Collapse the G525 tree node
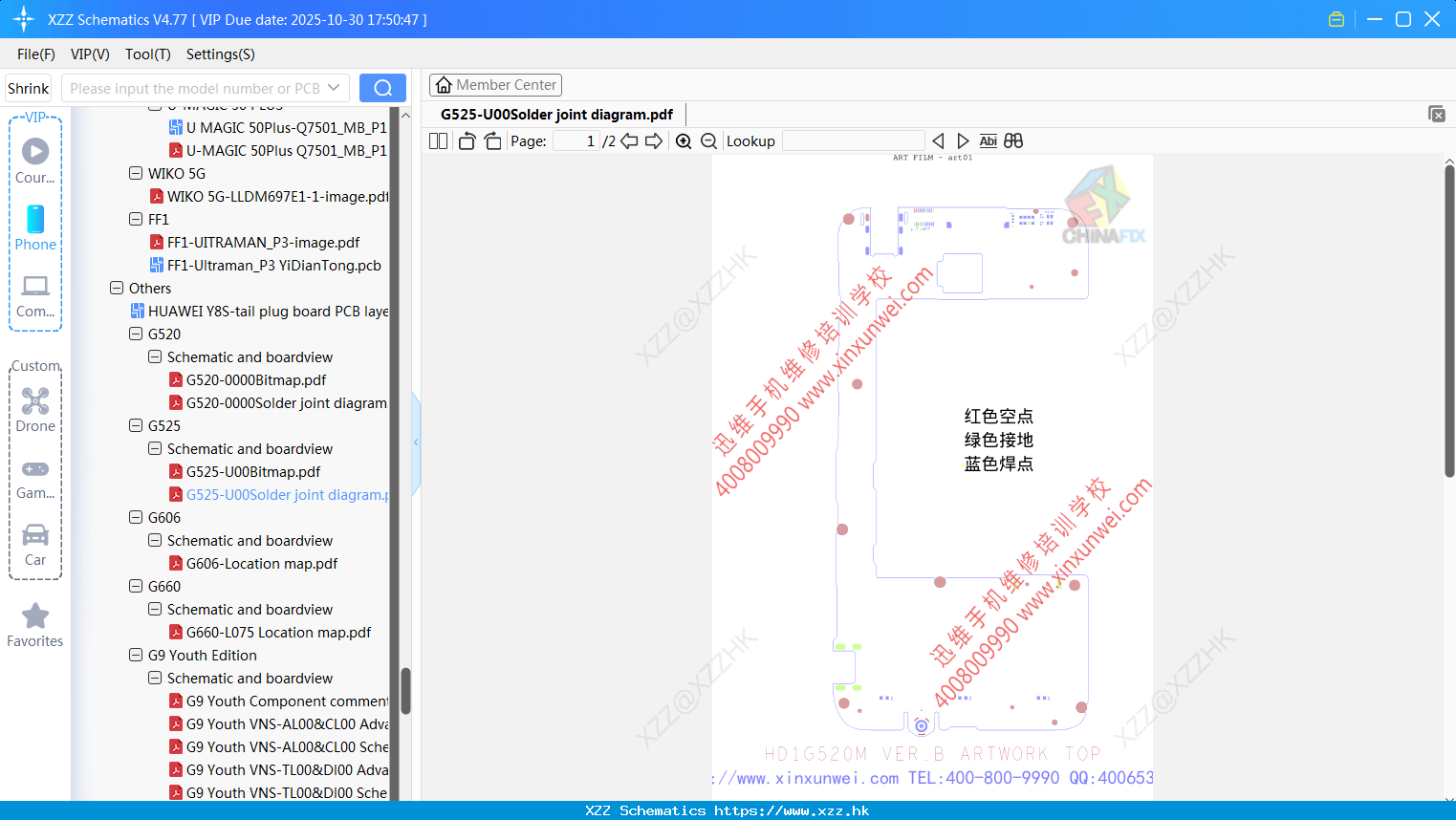1456x820 pixels. [x=136, y=425]
